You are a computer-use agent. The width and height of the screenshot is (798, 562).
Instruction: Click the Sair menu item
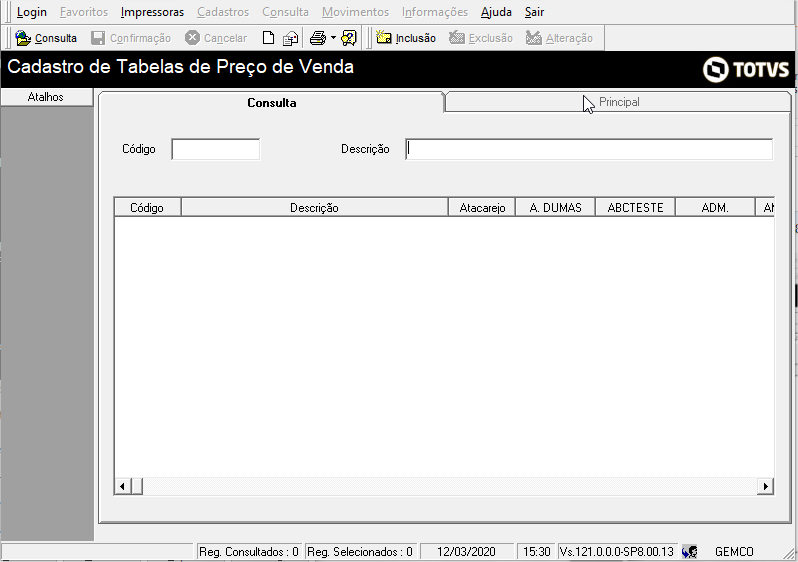tap(534, 12)
